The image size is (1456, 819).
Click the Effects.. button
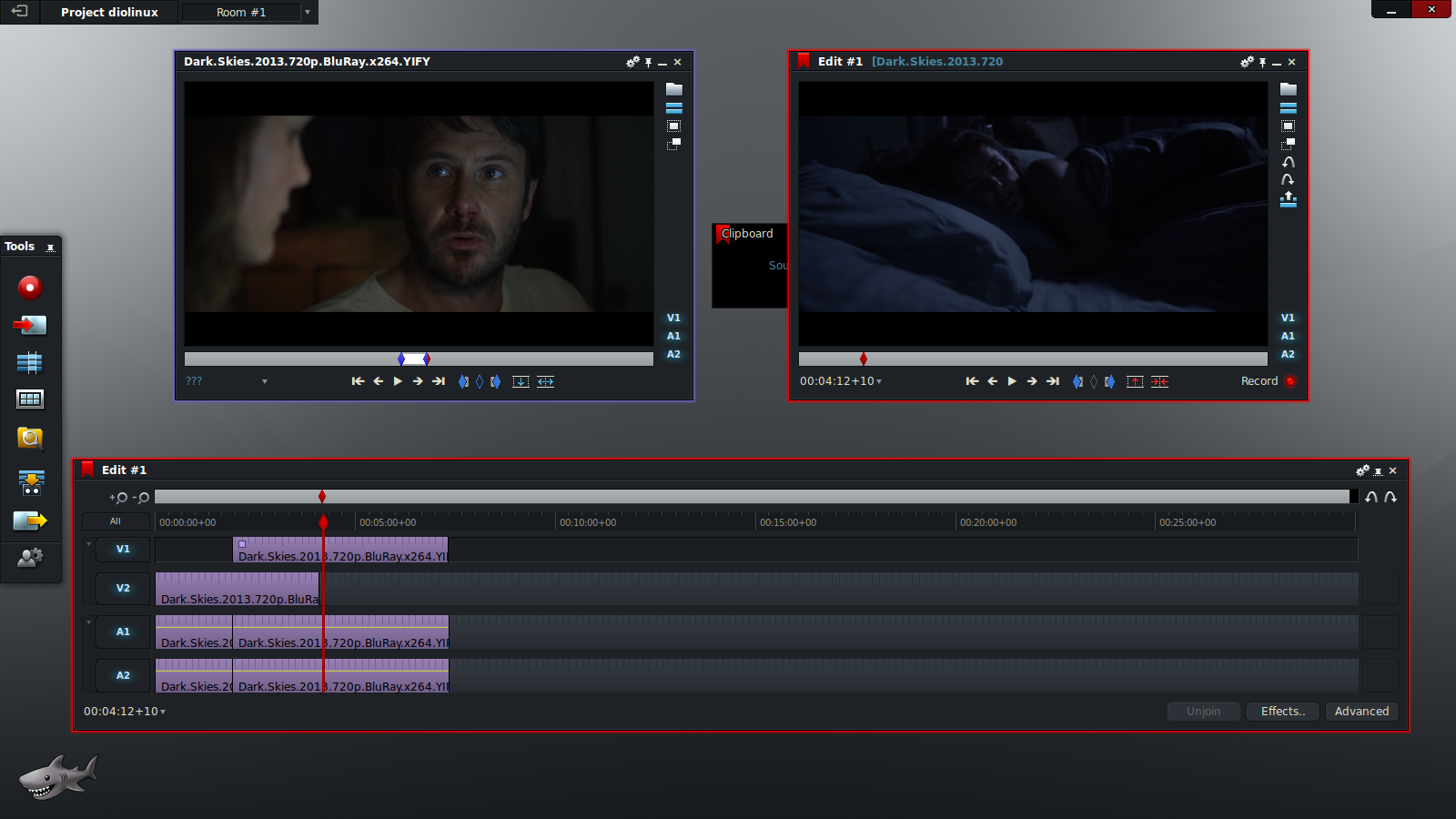point(1283,712)
